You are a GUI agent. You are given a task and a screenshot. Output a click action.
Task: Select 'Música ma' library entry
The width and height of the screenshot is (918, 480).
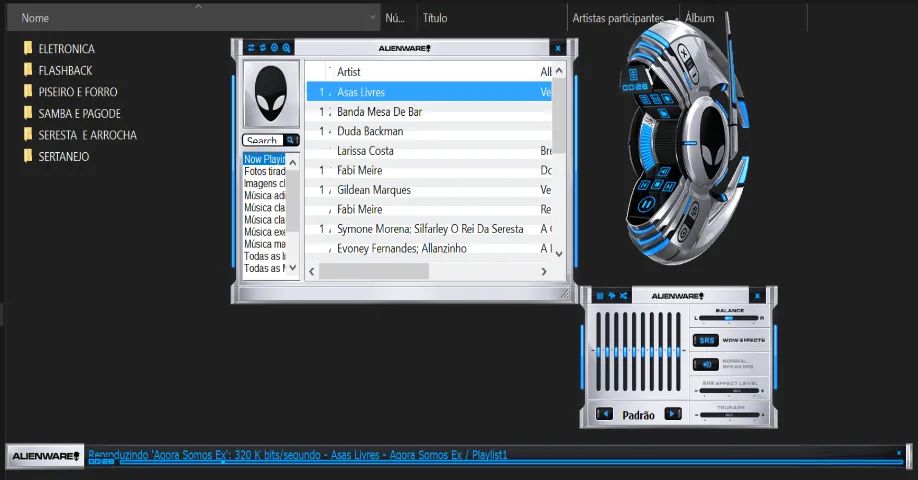click(x=264, y=244)
